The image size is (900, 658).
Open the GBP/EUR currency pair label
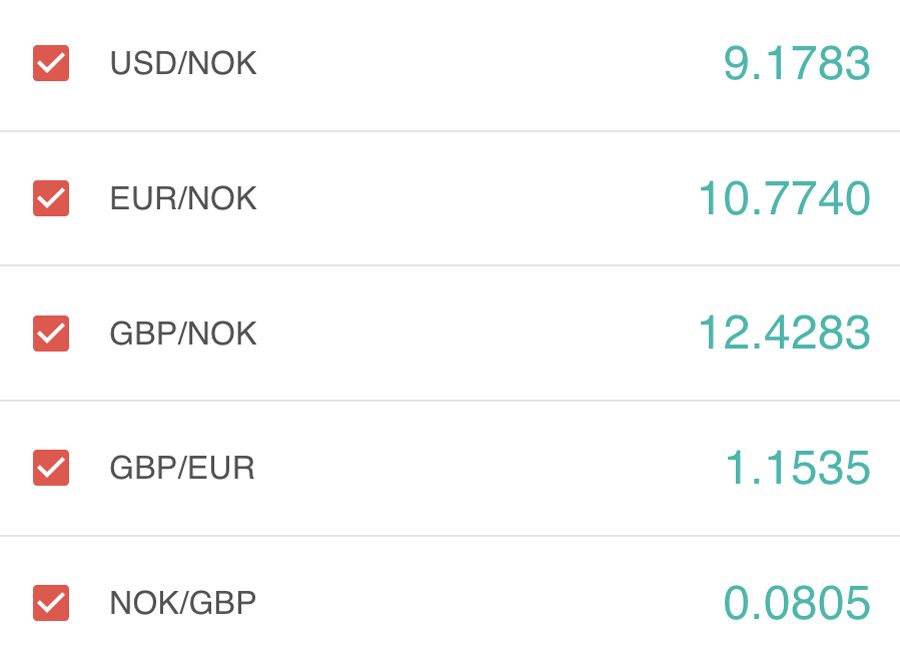tap(182, 467)
